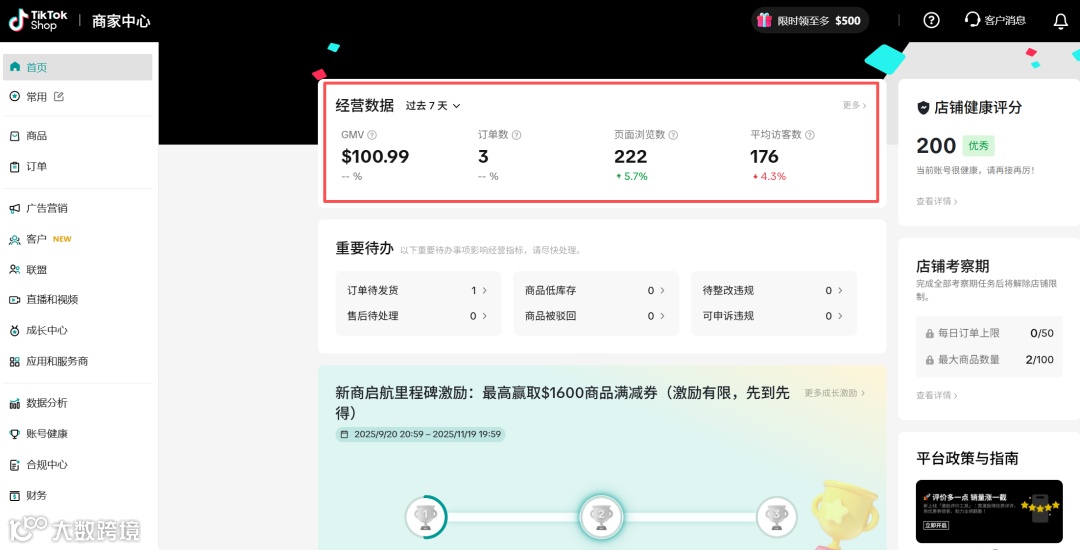Click the 广告营销 megaphone icon
This screenshot has height=550, width=1080.
point(14,209)
